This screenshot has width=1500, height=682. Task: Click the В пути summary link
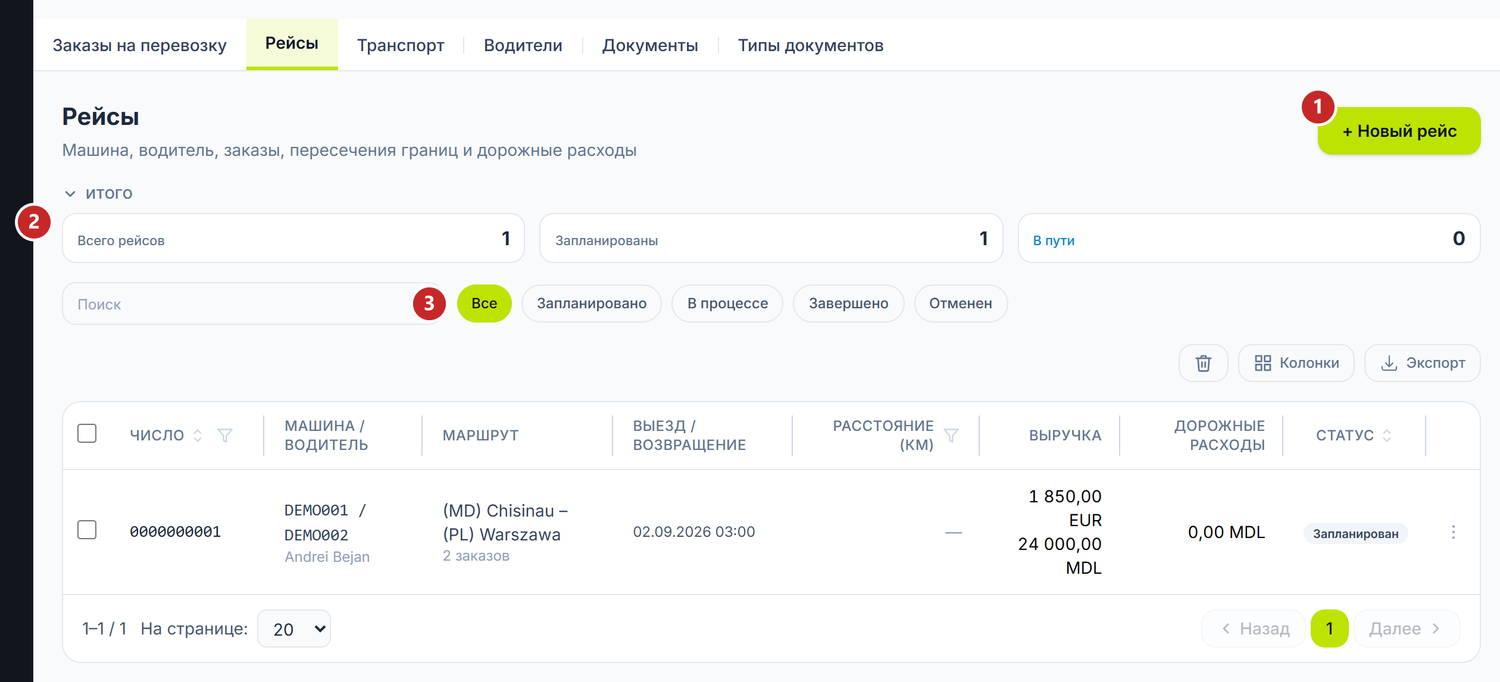click(1054, 240)
